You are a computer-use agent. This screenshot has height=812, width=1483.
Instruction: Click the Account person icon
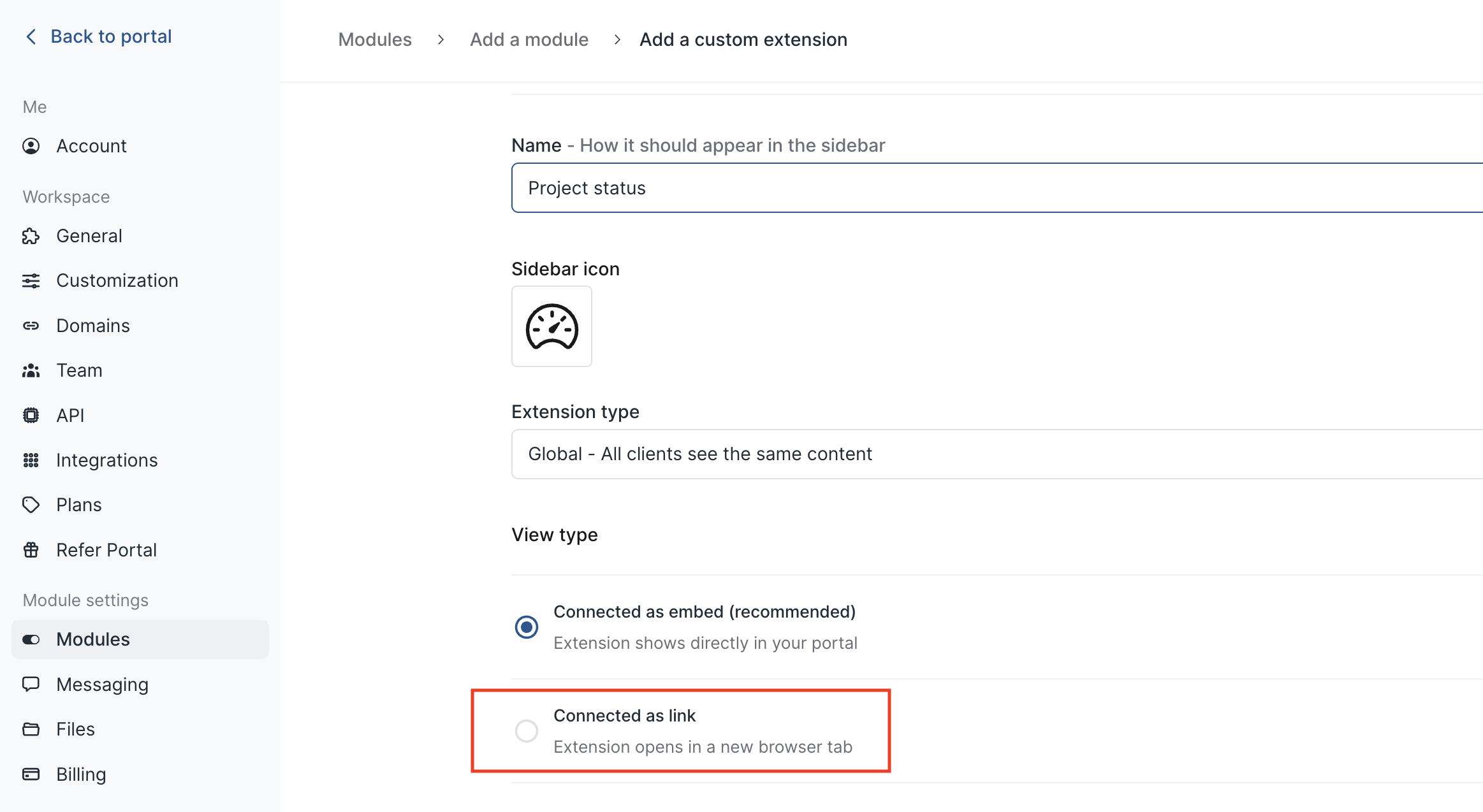tap(31, 146)
